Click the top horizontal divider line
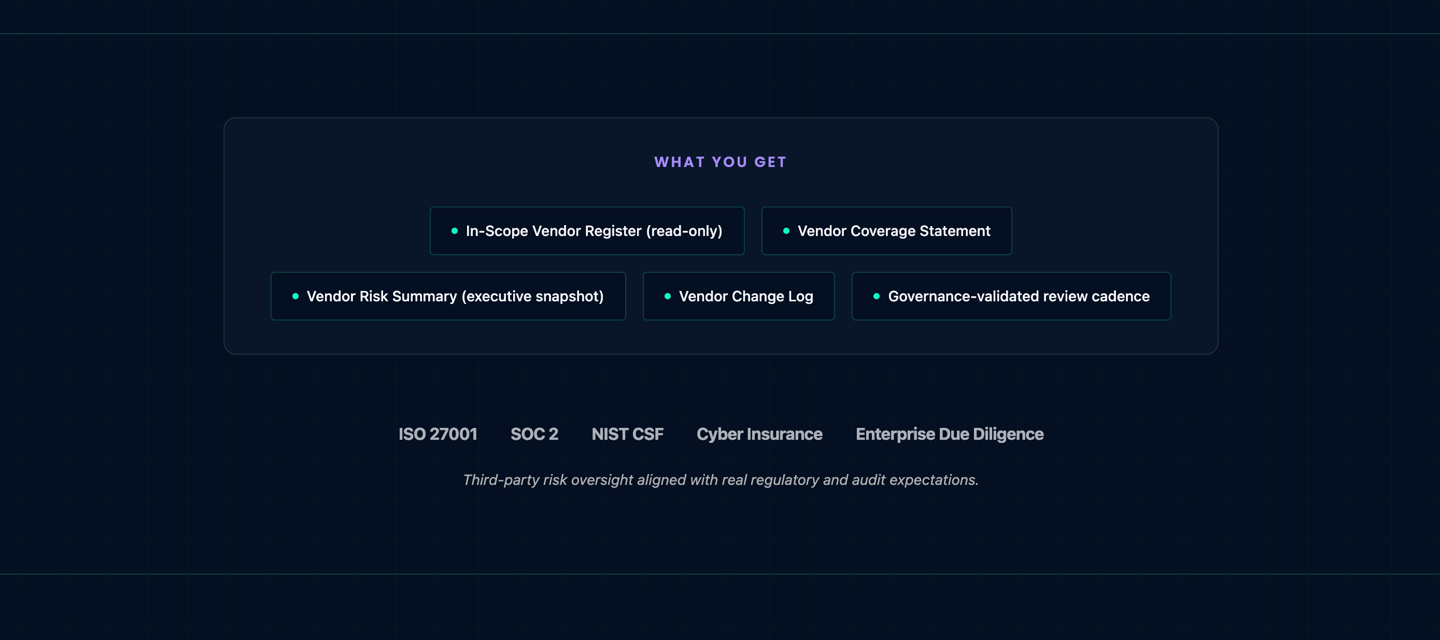The image size is (1440, 640). (x=720, y=34)
